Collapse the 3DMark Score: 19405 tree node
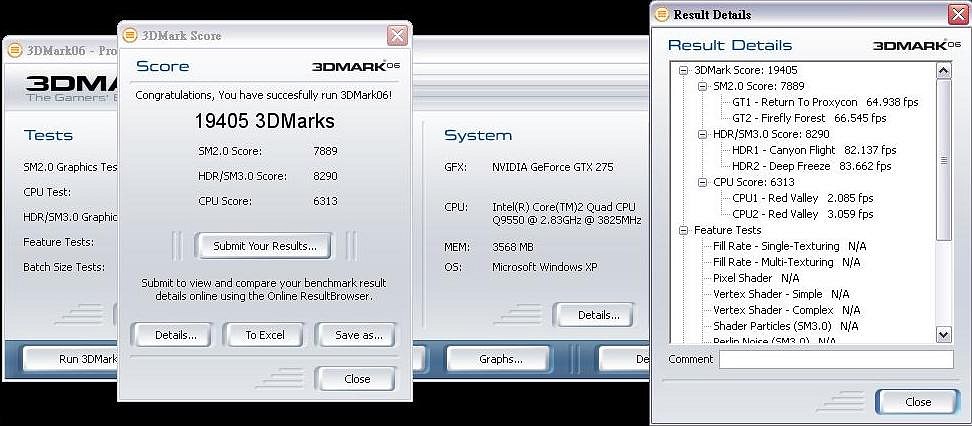The image size is (972, 426). point(684,70)
